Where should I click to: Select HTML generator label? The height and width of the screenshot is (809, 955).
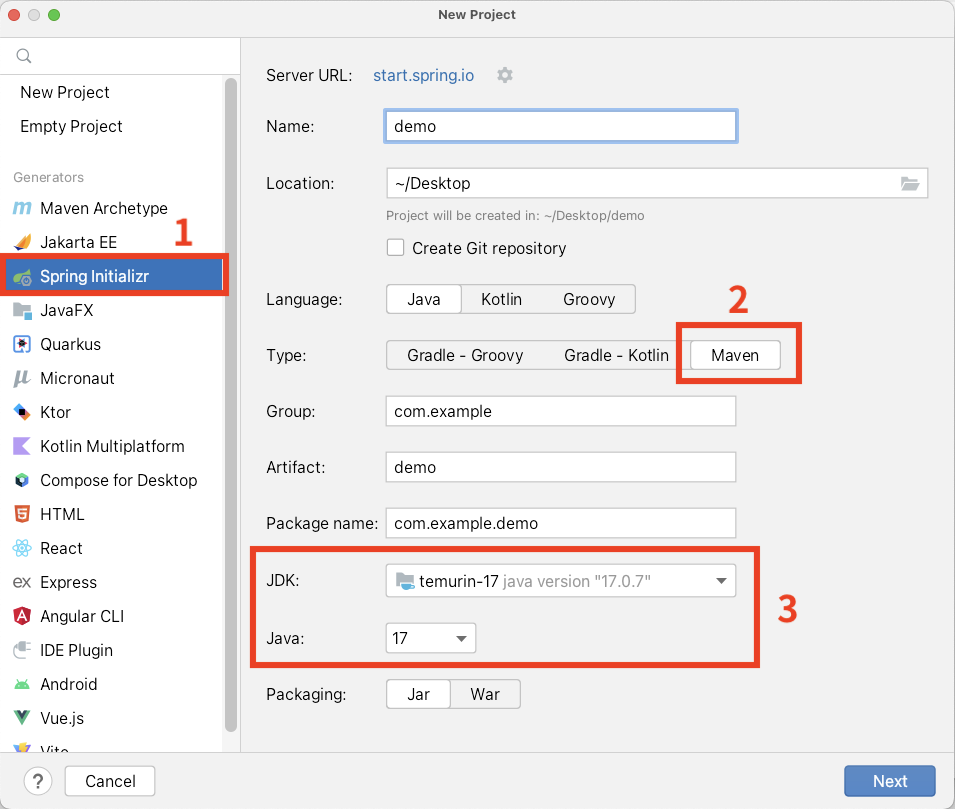(x=62, y=514)
